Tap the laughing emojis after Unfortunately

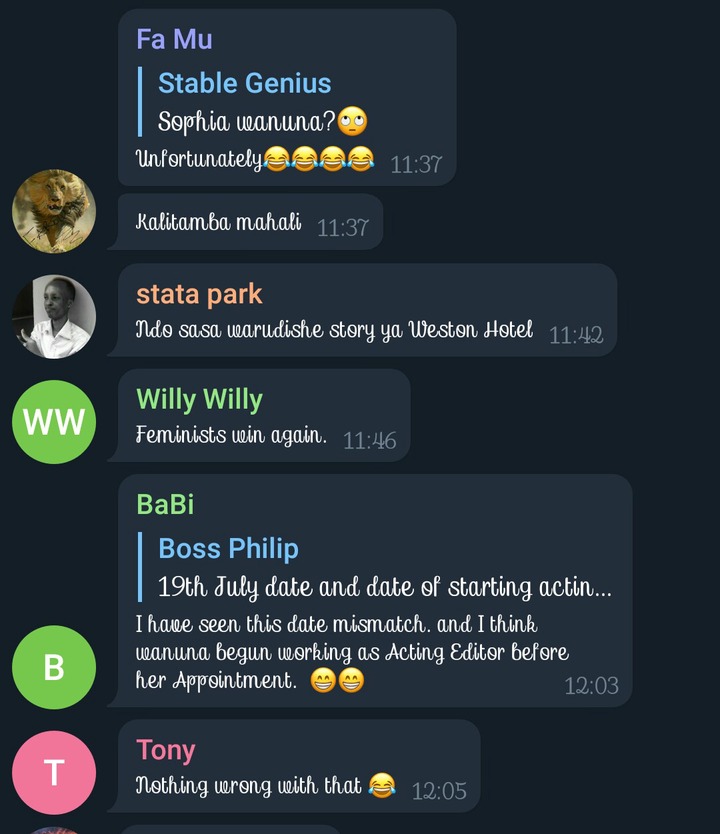coord(319,159)
